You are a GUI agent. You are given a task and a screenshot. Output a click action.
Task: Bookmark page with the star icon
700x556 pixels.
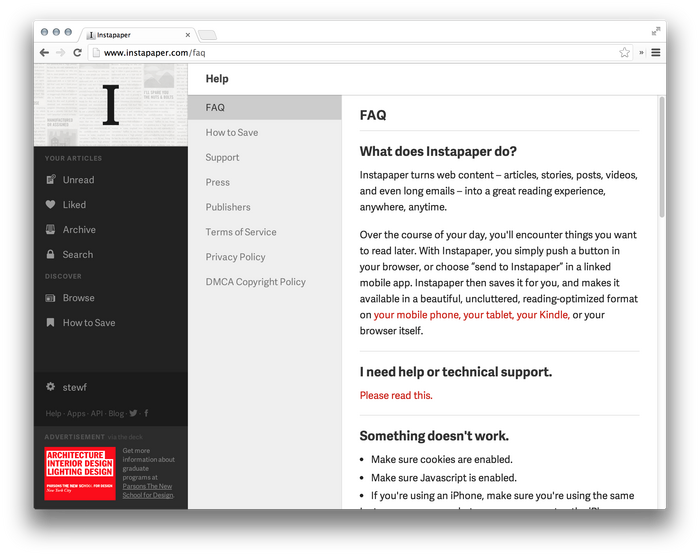tap(624, 52)
